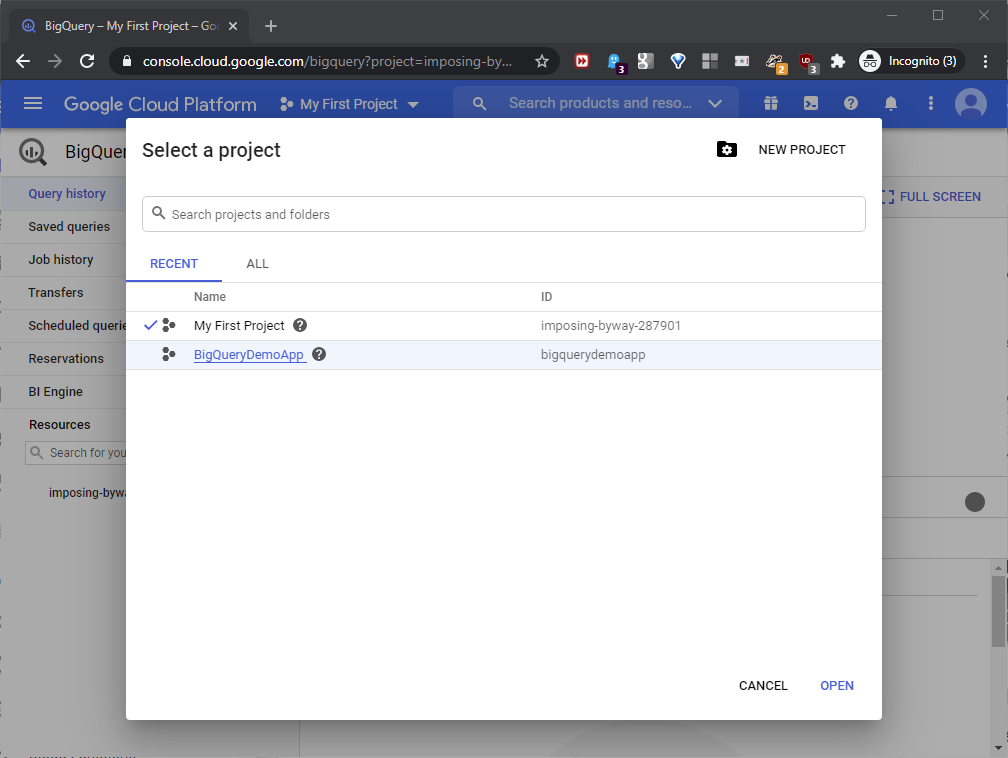Image resolution: width=1008 pixels, height=758 pixels.
Task: Expand the search products dropdown arrow
Action: point(715,103)
